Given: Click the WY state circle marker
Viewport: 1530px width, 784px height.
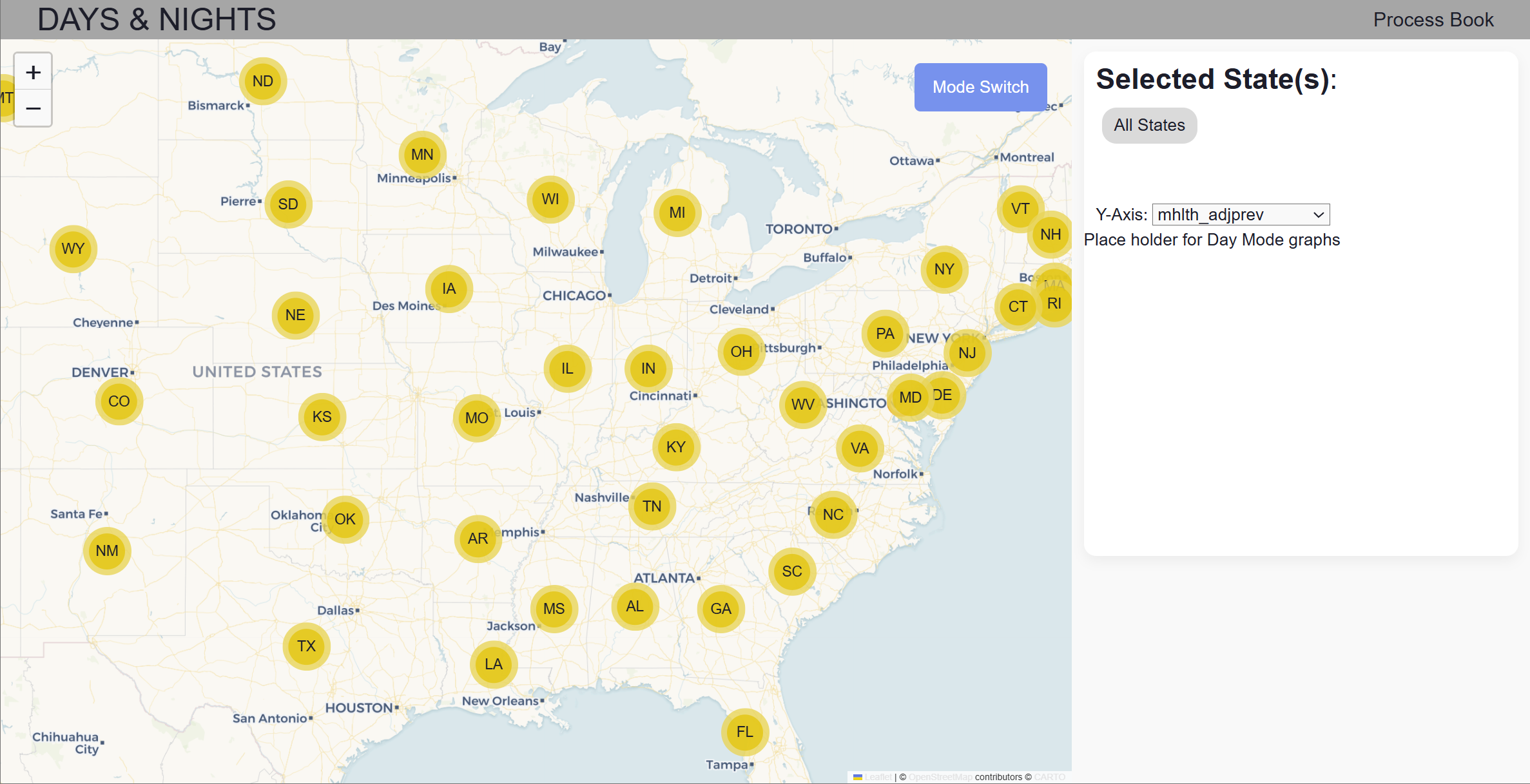Looking at the screenshot, I should point(73,249).
